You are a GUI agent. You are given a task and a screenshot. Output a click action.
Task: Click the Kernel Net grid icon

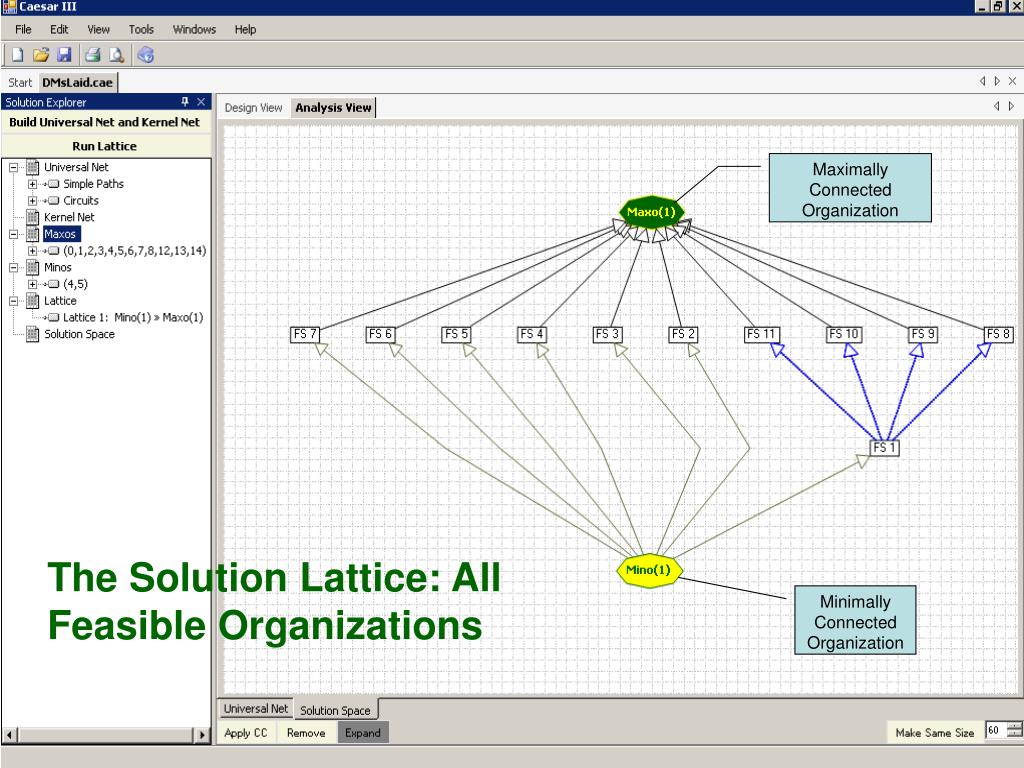tap(33, 217)
